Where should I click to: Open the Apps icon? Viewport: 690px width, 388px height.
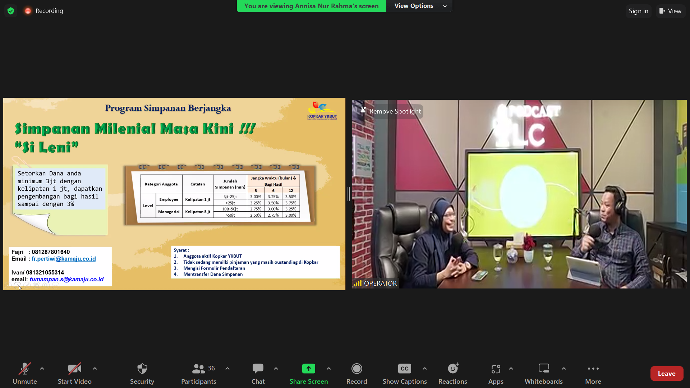(495, 369)
